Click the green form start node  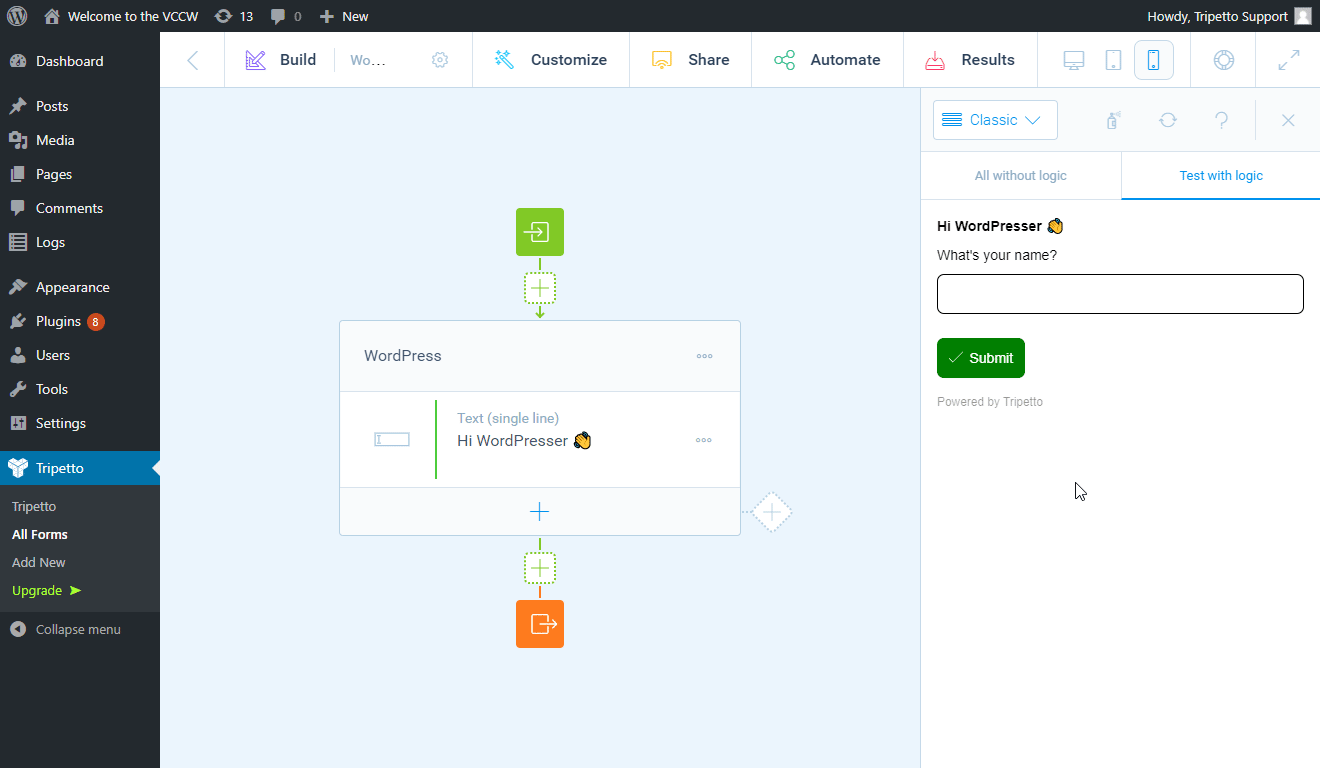[x=540, y=232]
